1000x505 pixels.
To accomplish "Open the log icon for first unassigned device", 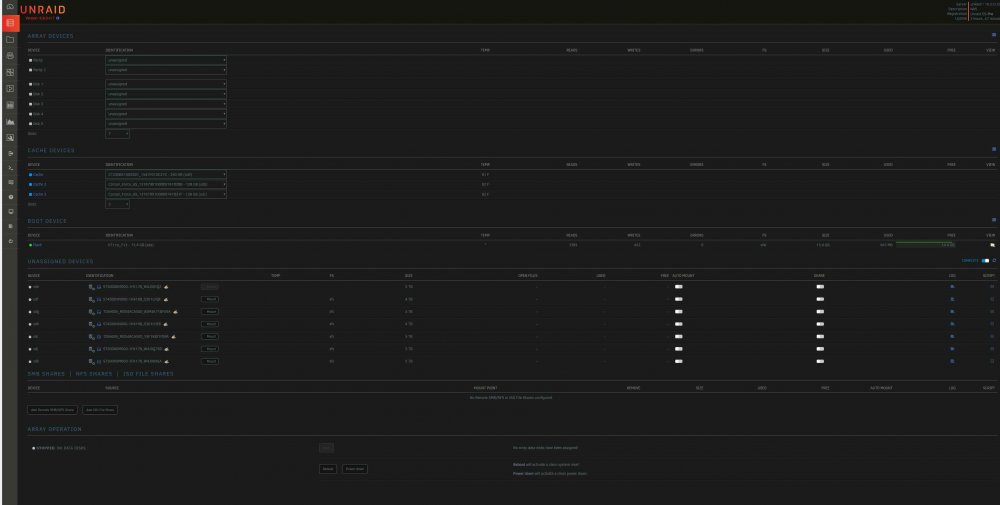I will point(952,287).
